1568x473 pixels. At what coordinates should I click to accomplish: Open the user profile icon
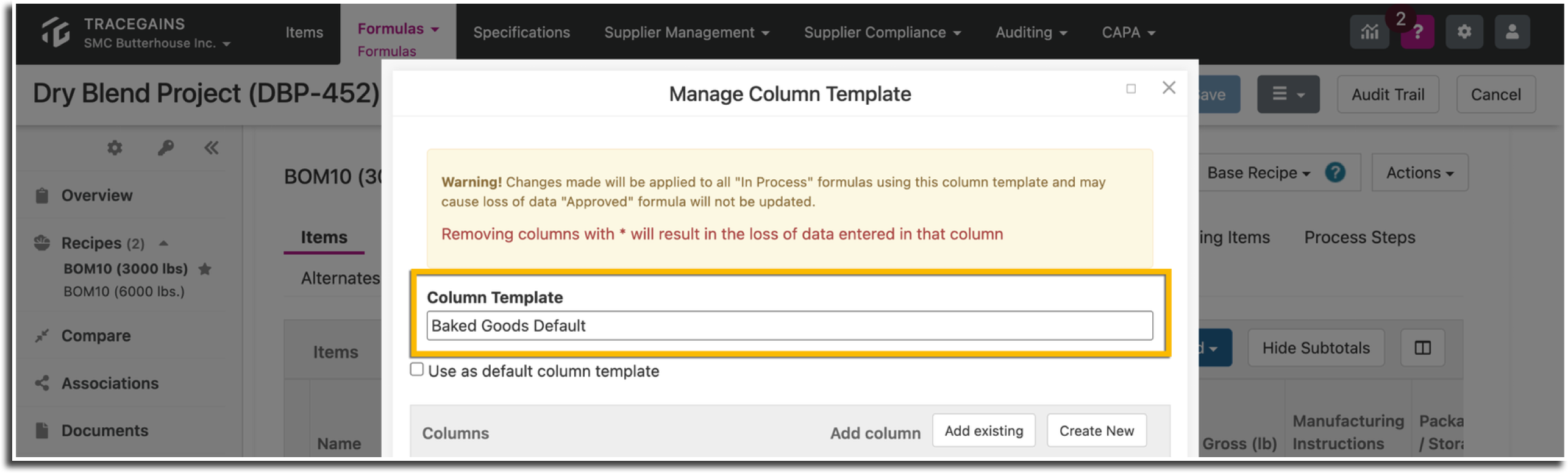(1512, 32)
